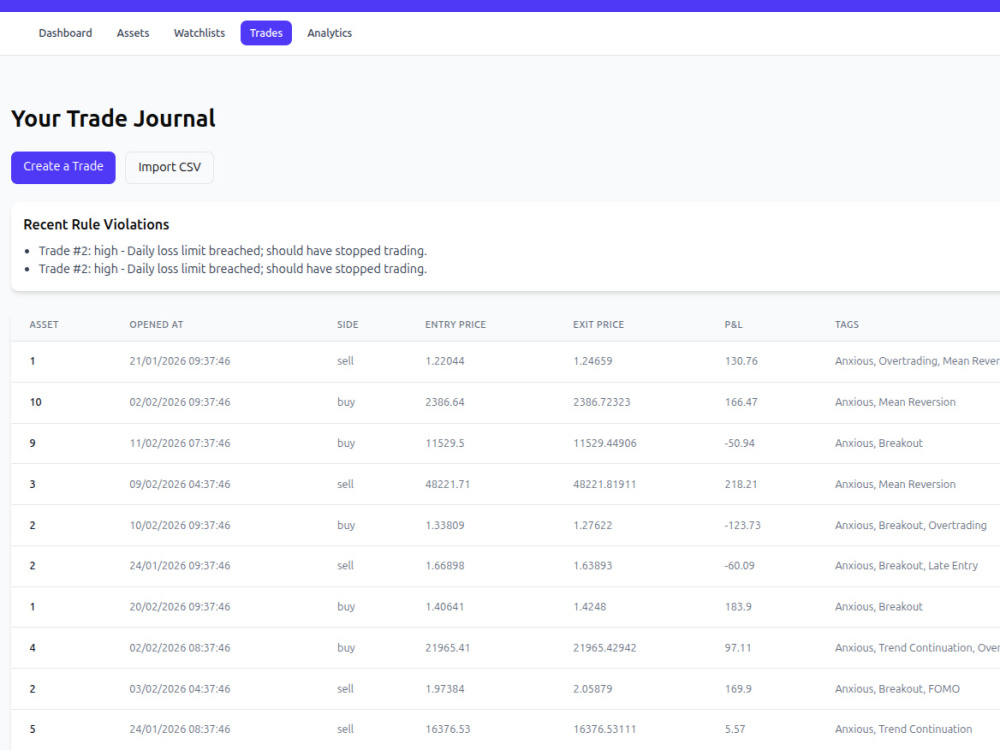Viewport: 1000px width, 750px height.
Task: Click the EXIT PRICE column header
Action: [x=598, y=325]
